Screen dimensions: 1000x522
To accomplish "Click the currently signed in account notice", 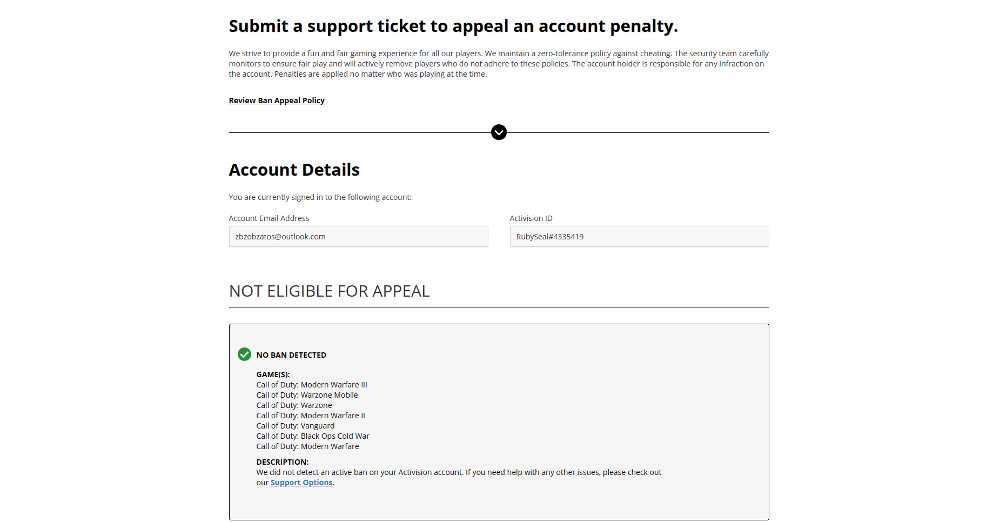I will click(320, 197).
